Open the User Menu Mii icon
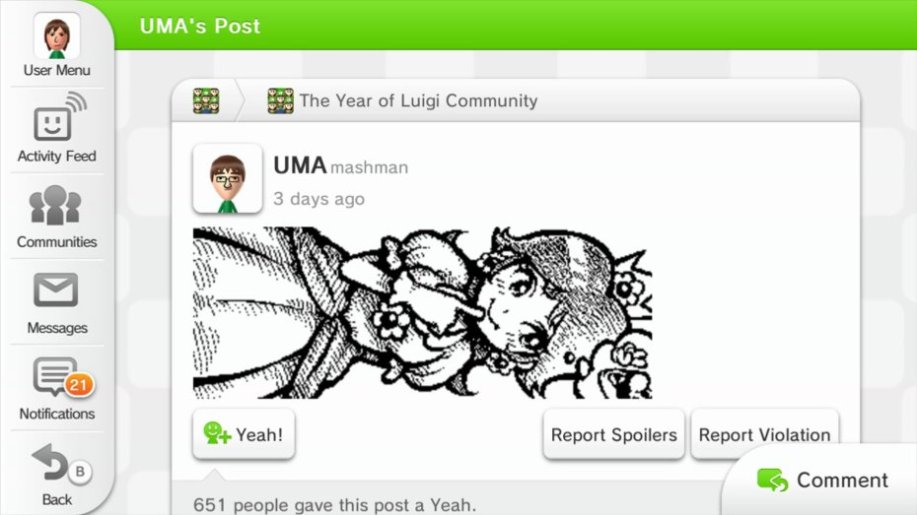The image size is (917, 515). pyautogui.click(x=57, y=36)
